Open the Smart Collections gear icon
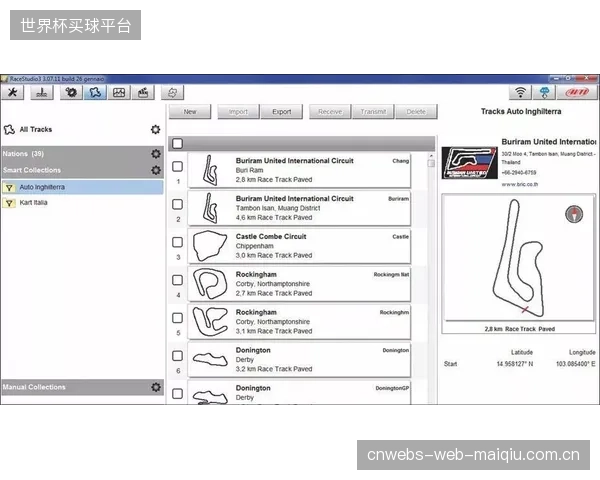This screenshot has width=600, height=480. pos(156,170)
